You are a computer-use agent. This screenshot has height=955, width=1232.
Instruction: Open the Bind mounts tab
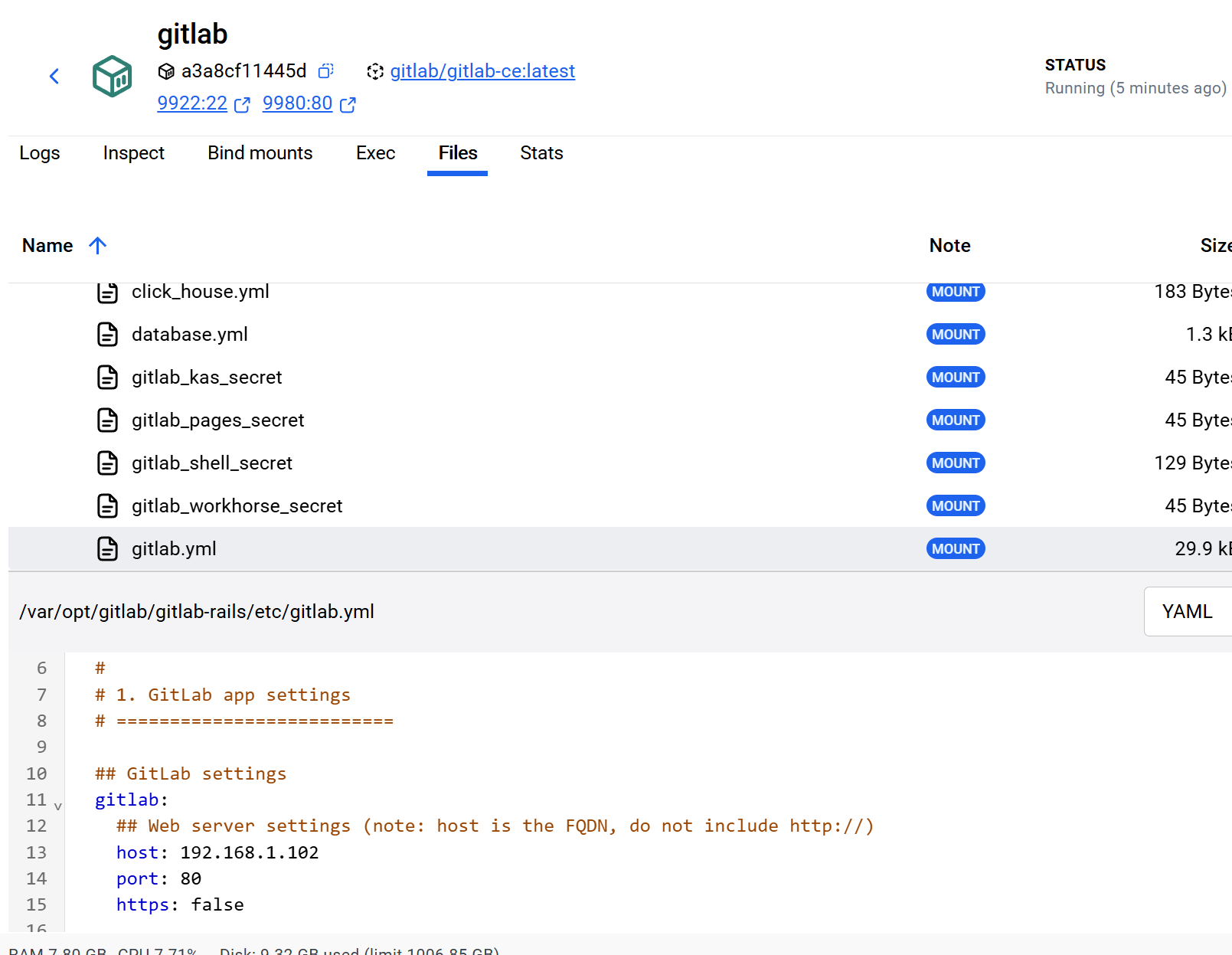coord(260,153)
